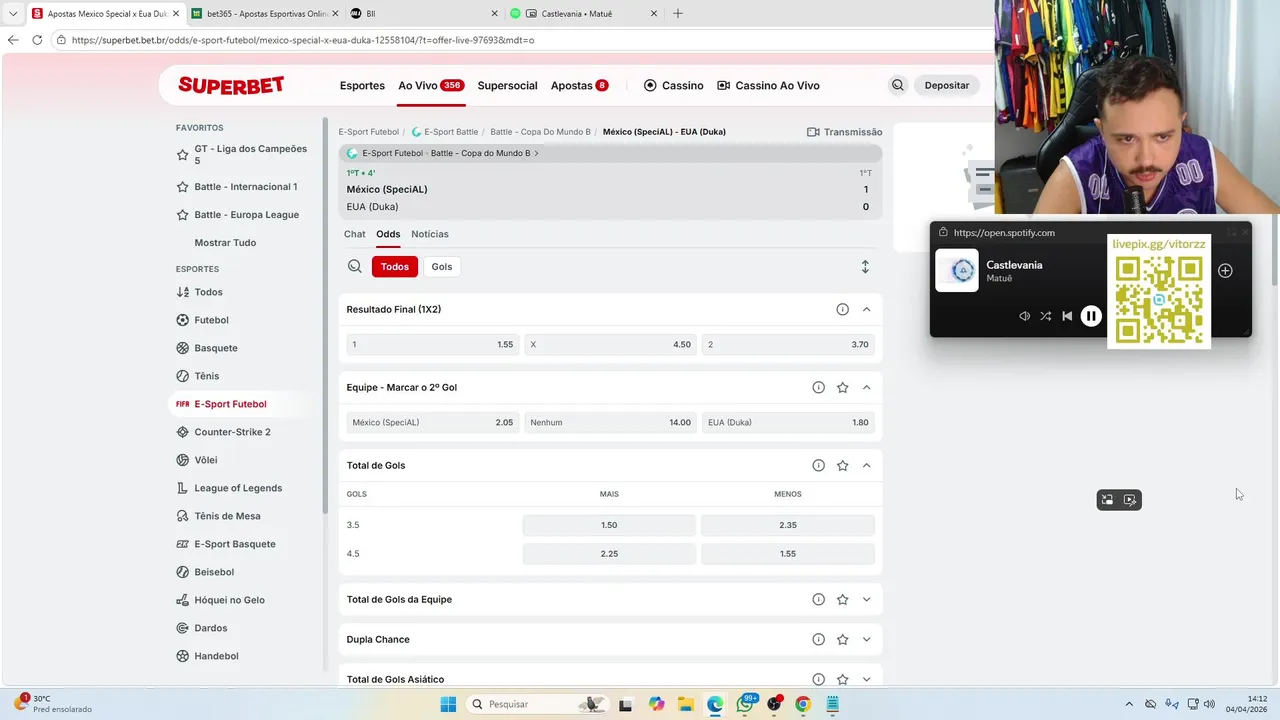The width and height of the screenshot is (1280, 720).
Task: Click the browser address bar URL
Action: coord(303,40)
